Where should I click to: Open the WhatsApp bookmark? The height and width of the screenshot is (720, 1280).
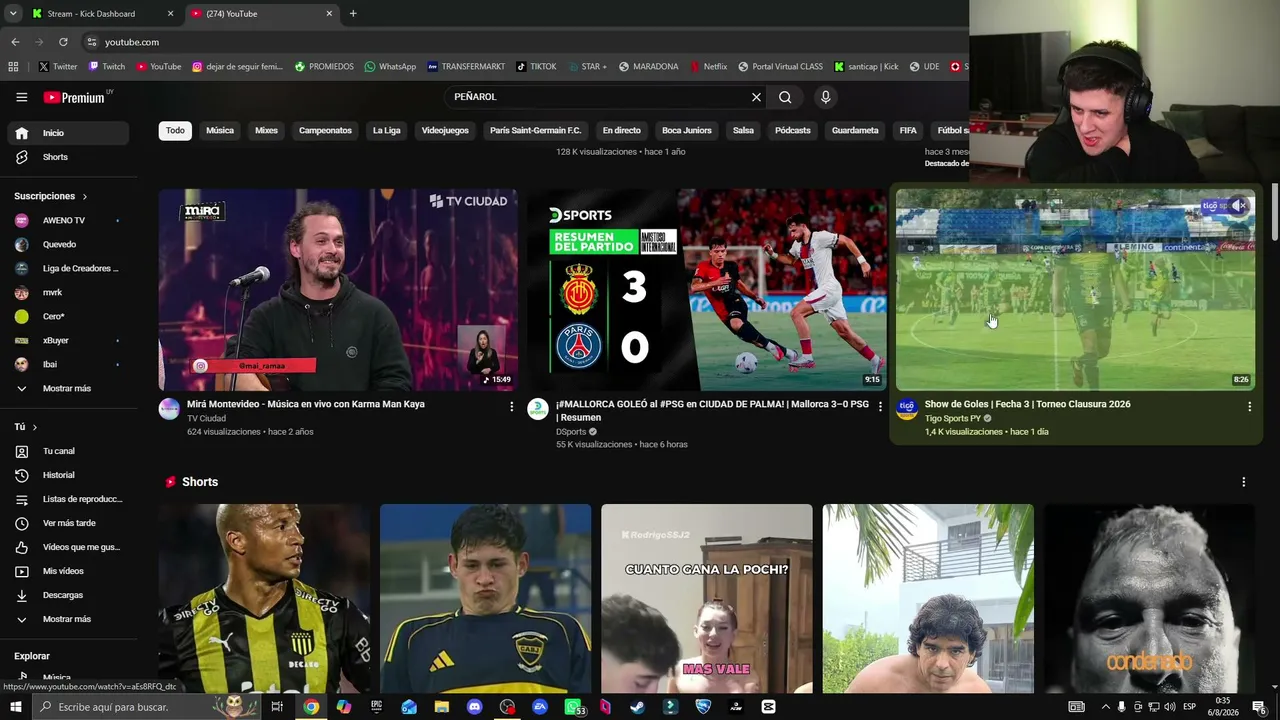pyautogui.click(x=390, y=67)
